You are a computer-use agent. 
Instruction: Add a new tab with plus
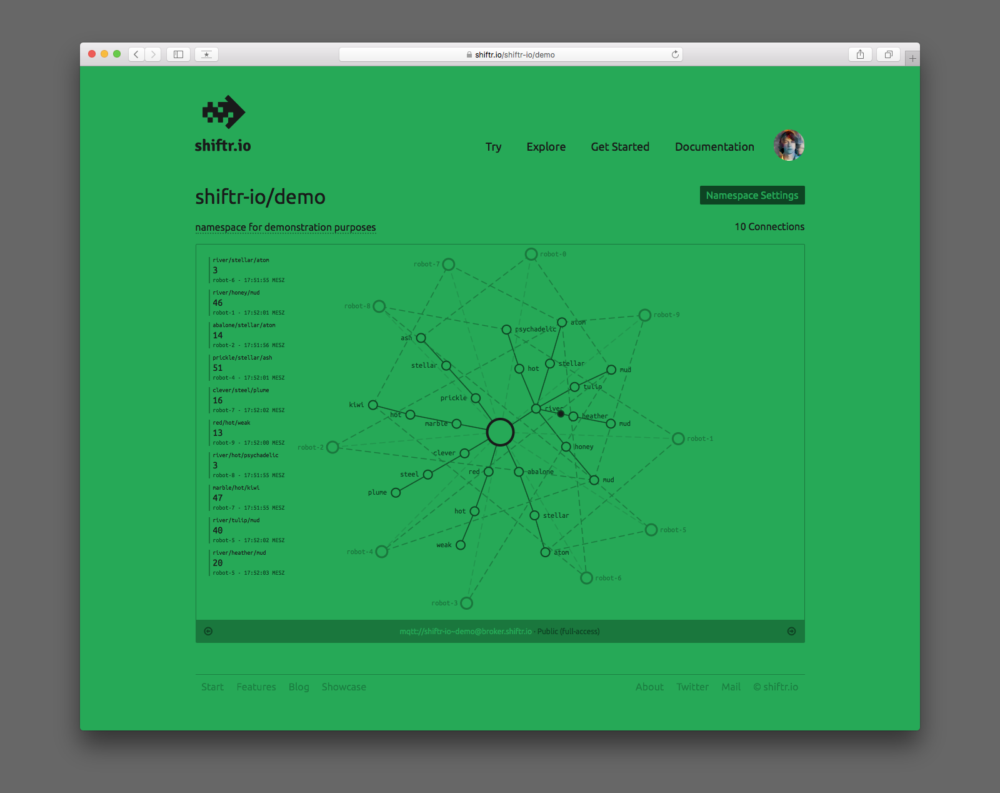pyautogui.click(x=913, y=58)
